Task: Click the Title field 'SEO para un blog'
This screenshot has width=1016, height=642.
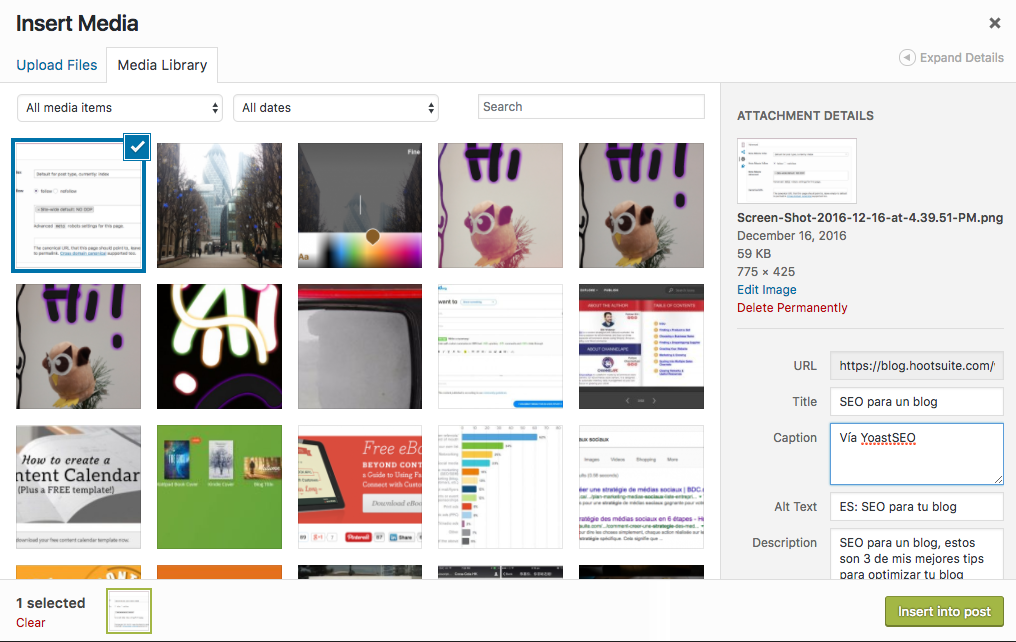Action: point(916,402)
